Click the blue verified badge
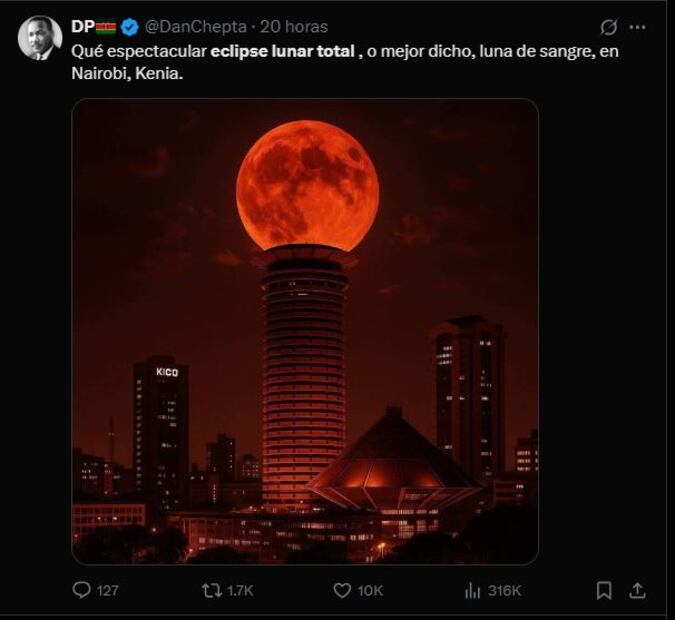This screenshot has width=675, height=620. point(130,27)
